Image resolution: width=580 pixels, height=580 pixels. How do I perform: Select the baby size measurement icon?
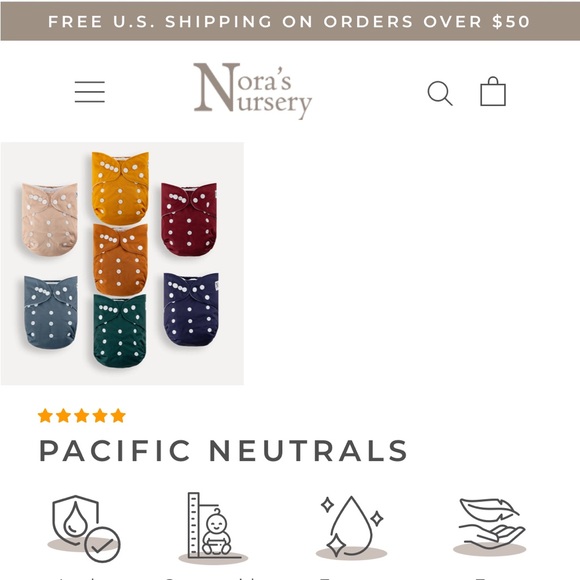[213, 527]
